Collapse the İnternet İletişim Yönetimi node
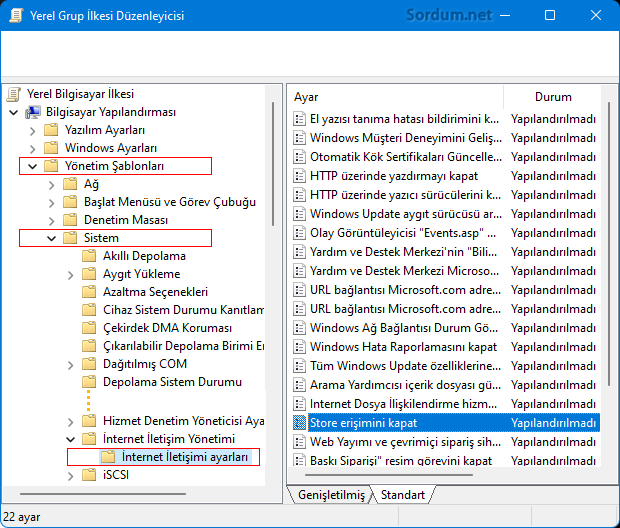The image size is (620, 528). [70, 439]
